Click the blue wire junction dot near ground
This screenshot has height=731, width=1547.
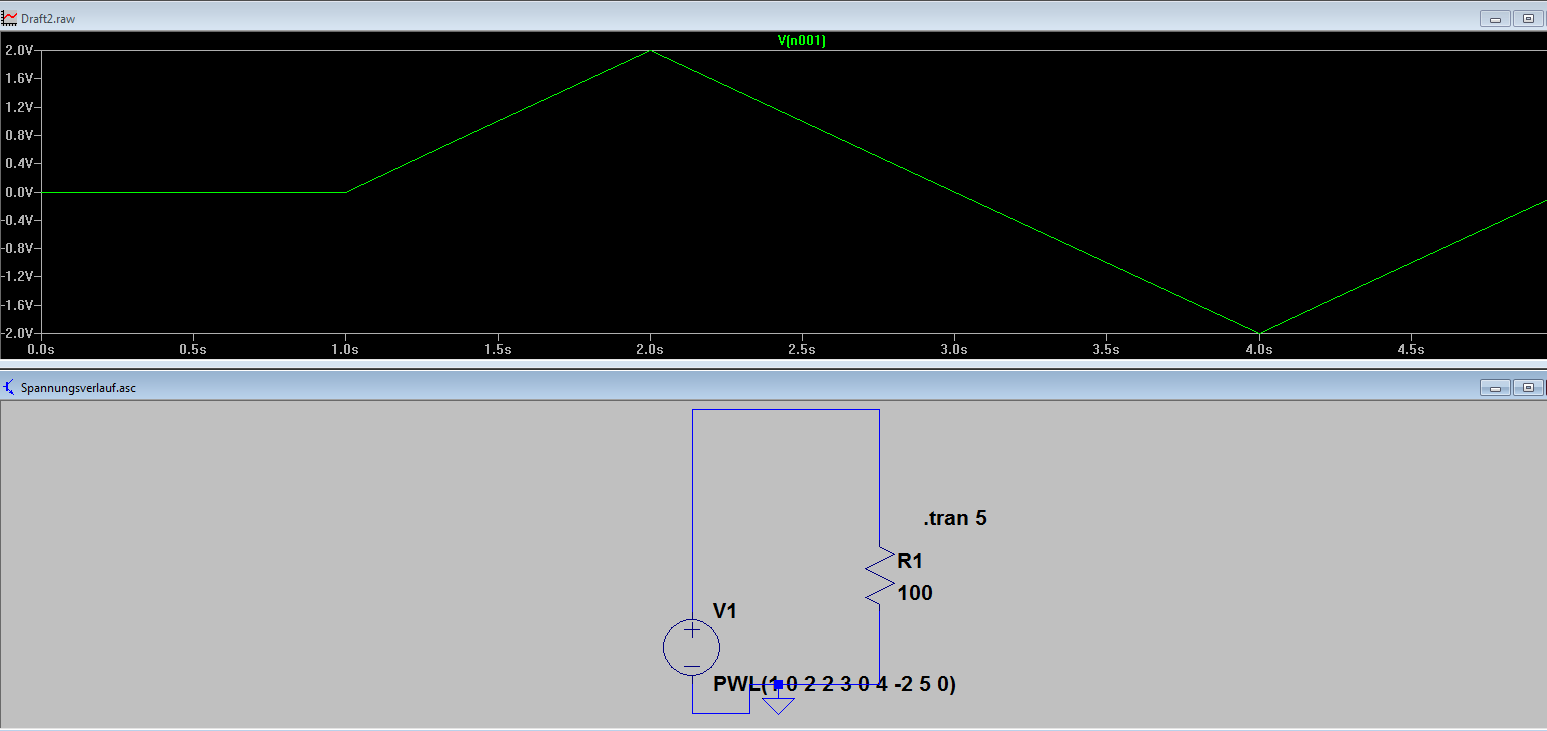(778, 685)
